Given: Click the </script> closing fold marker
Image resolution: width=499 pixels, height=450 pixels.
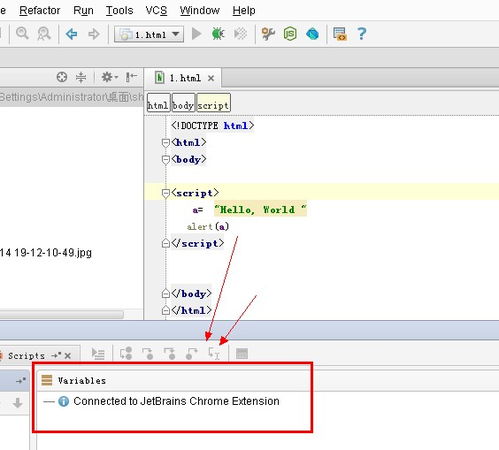Looking at the screenshot, I should coord(166,243).
